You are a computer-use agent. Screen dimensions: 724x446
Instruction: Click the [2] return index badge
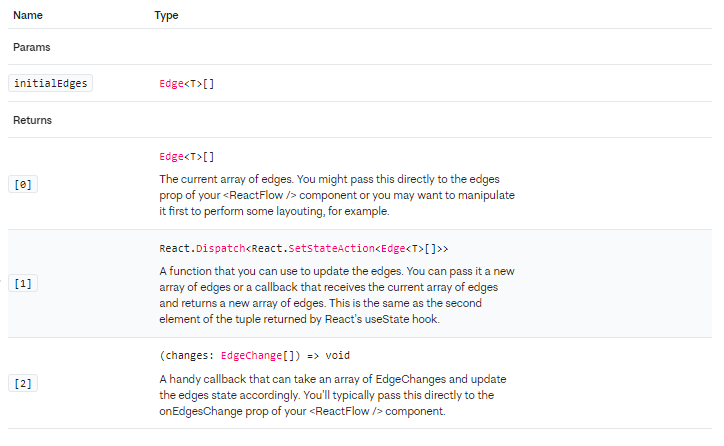coord(23,384)
